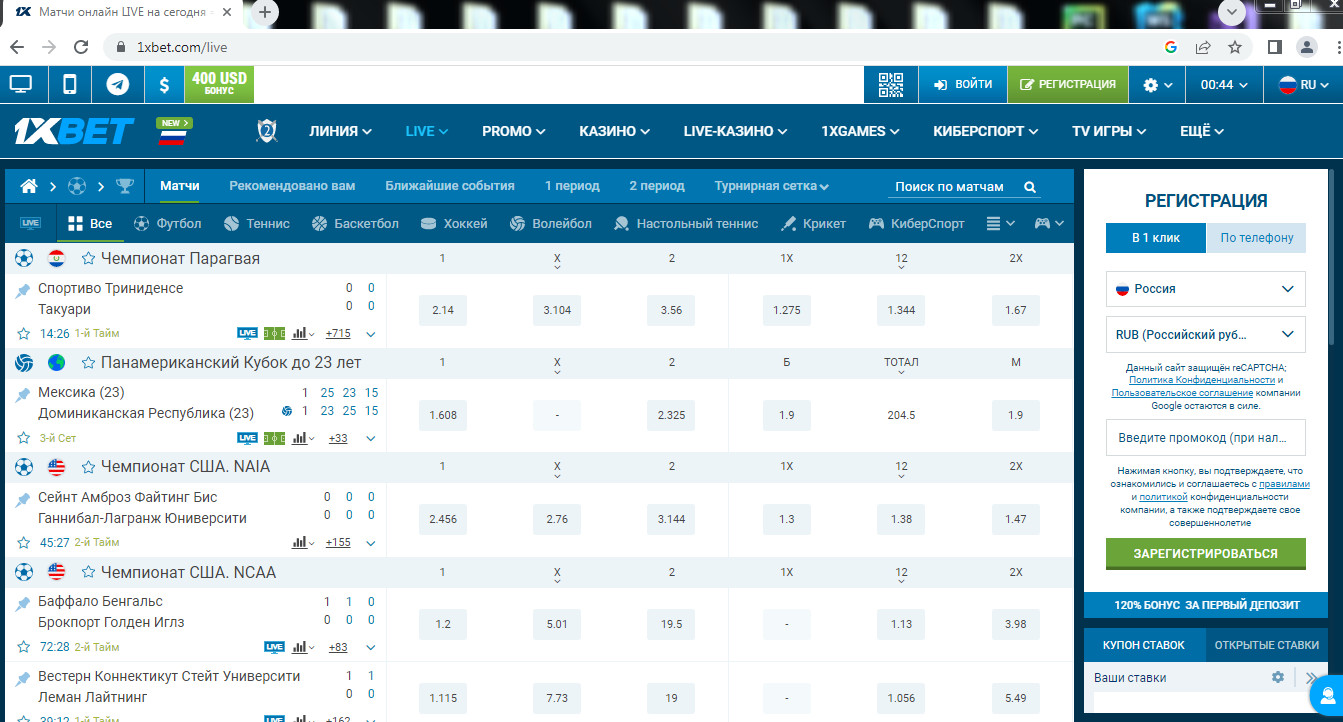
Task: Pin the Баффало Бенгальс match
Action: pos(23,604)
